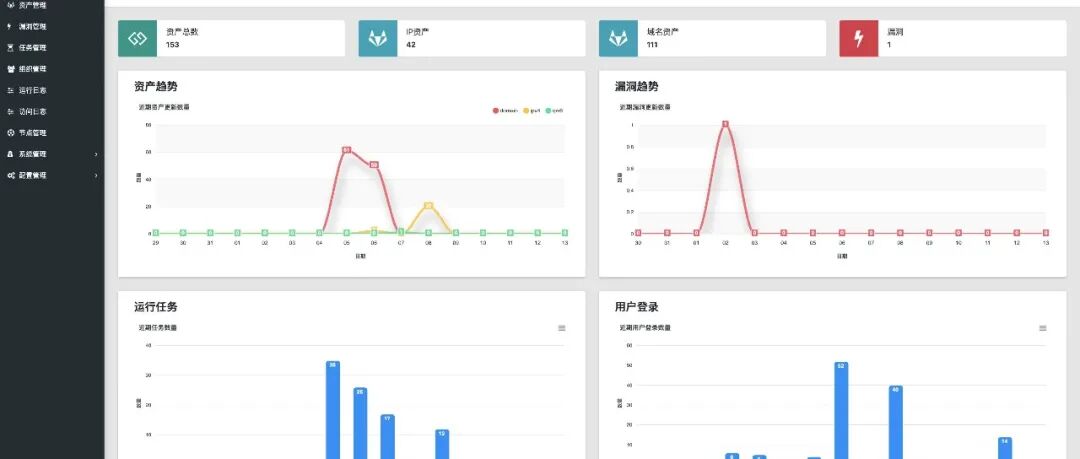Open the 用户登录 chart hamburger menu
Image resolution: width=1080 pixels, height=459 pixels.
1043,328
